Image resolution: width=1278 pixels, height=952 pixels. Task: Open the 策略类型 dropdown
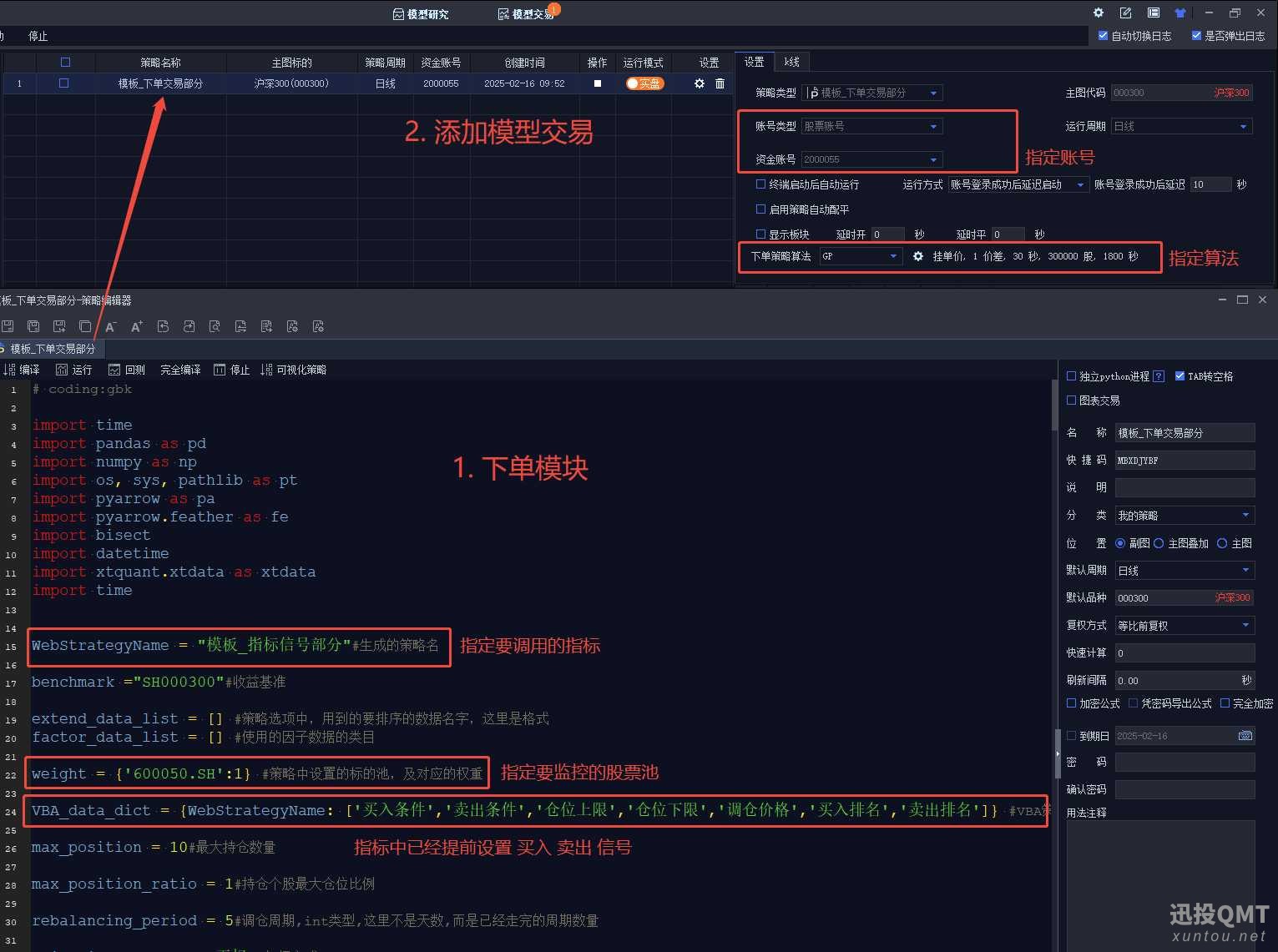pos(871,93)
